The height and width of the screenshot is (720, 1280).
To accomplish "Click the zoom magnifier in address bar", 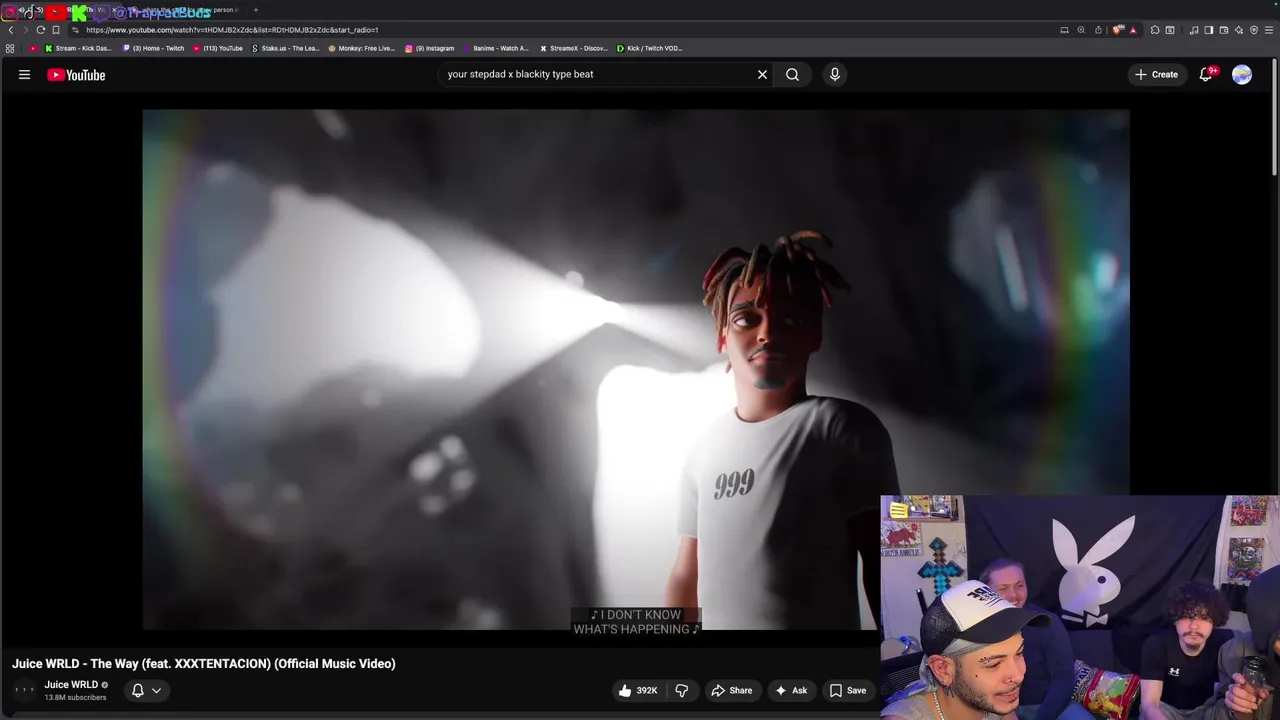I will [1081, 30].
